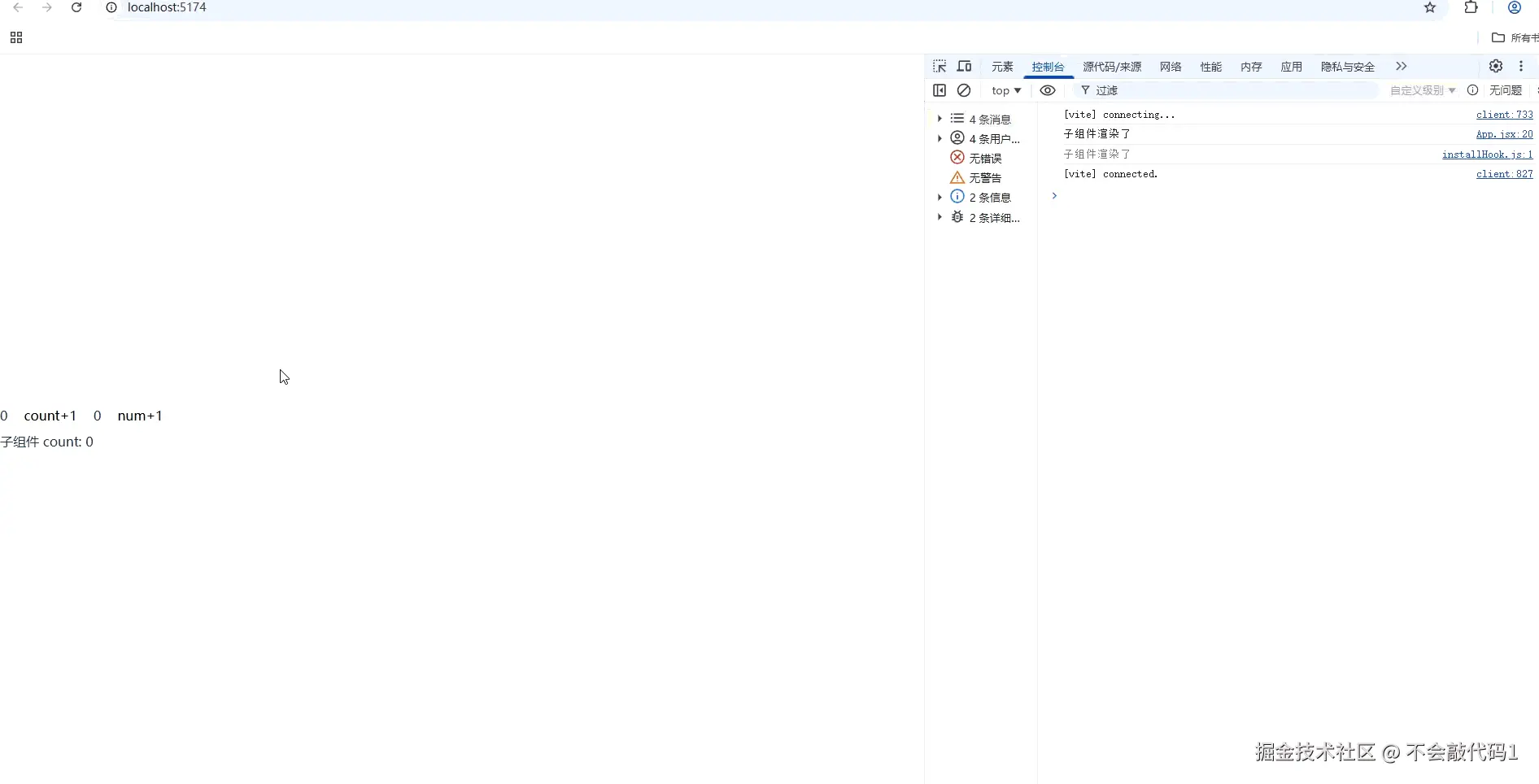This screenshot has height=784, width=1539.
Task: Click the count+1 button
Action: click(x=50, y=416)
